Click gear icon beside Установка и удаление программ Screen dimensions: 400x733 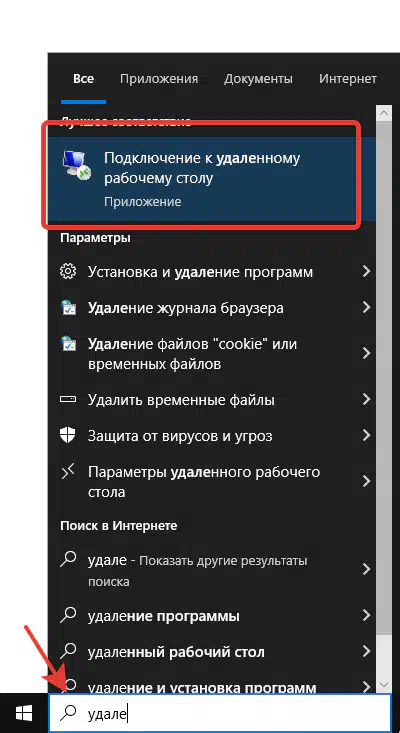[x=68, y=271]
